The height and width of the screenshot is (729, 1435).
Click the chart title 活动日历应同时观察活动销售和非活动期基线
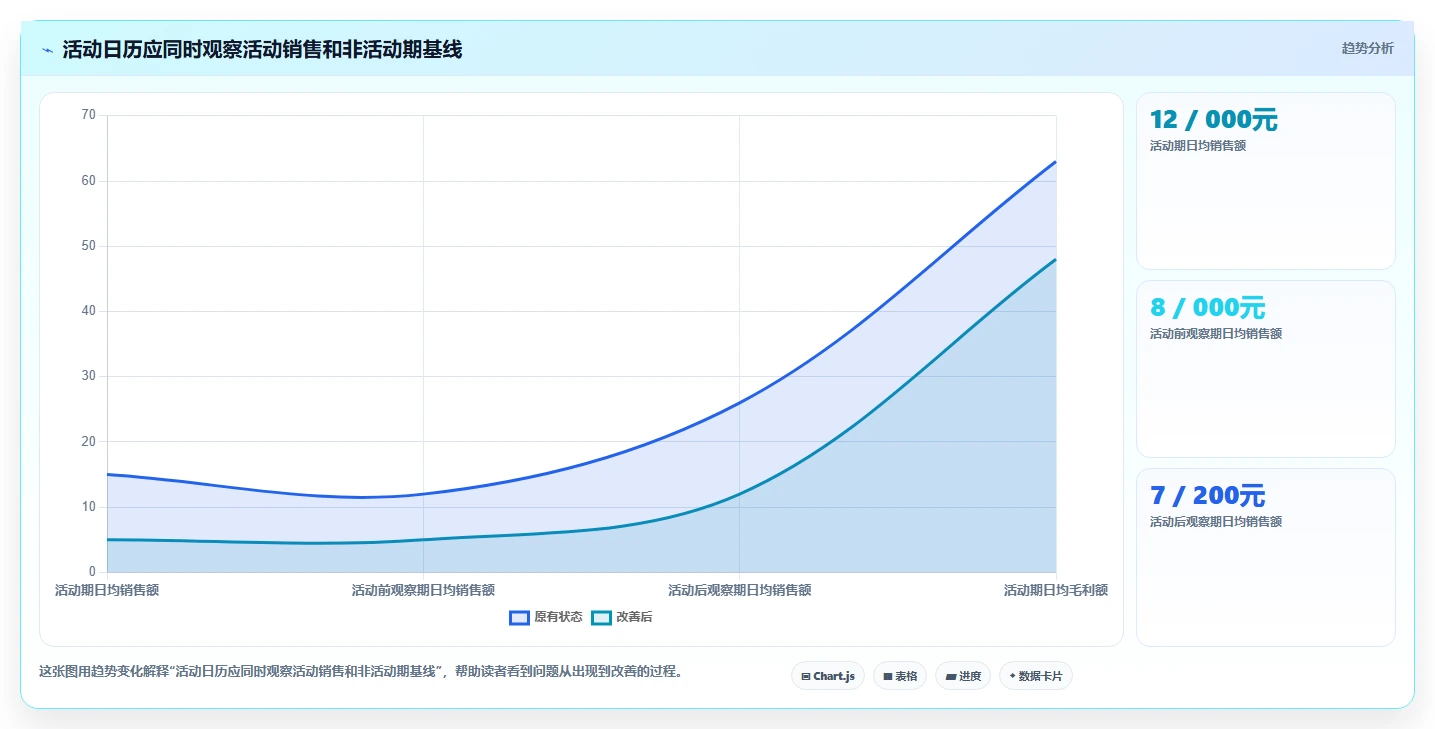tap(262, 50)
